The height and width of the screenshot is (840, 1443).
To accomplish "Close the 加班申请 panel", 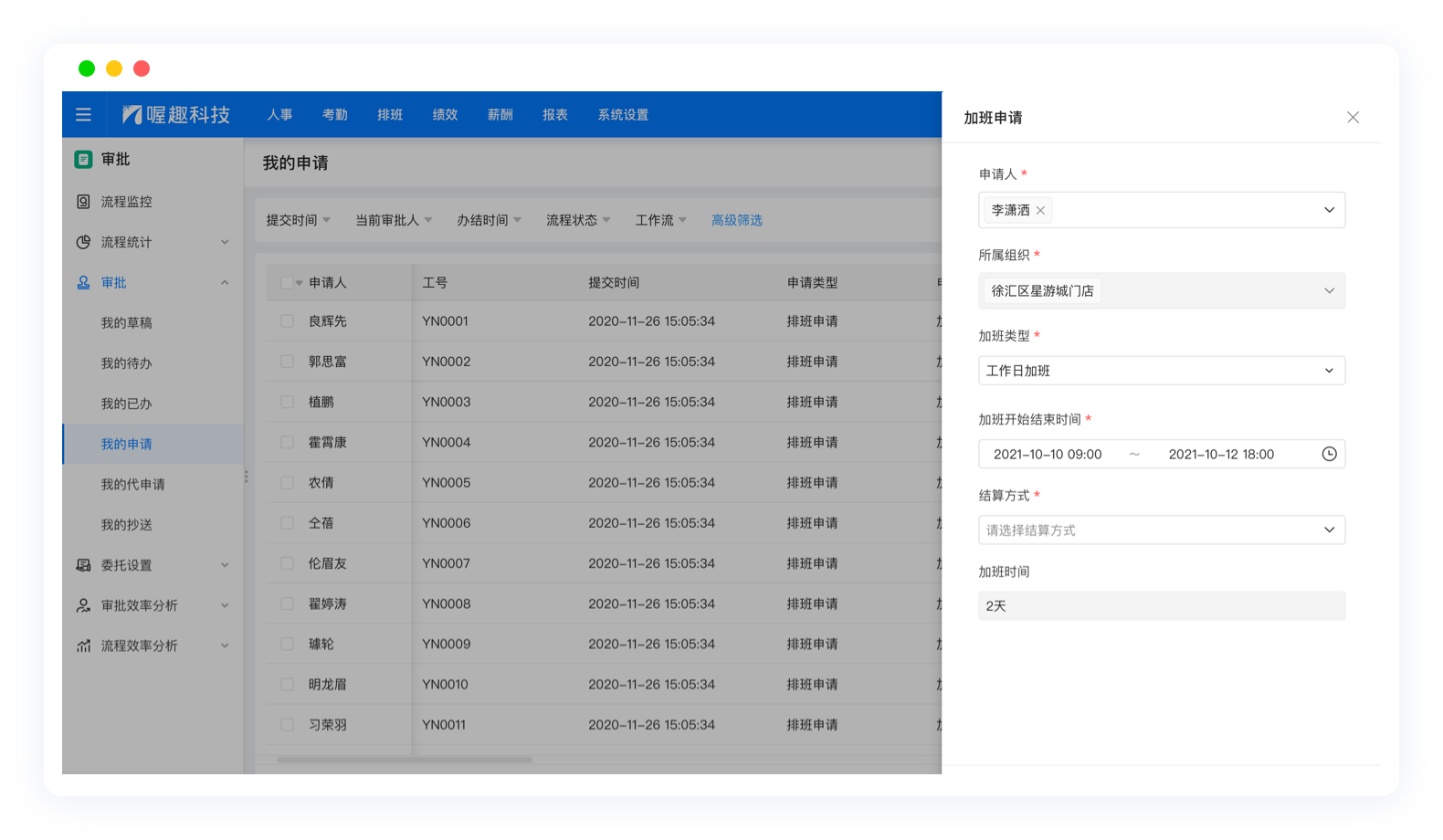I will (x=1353, y=117).
